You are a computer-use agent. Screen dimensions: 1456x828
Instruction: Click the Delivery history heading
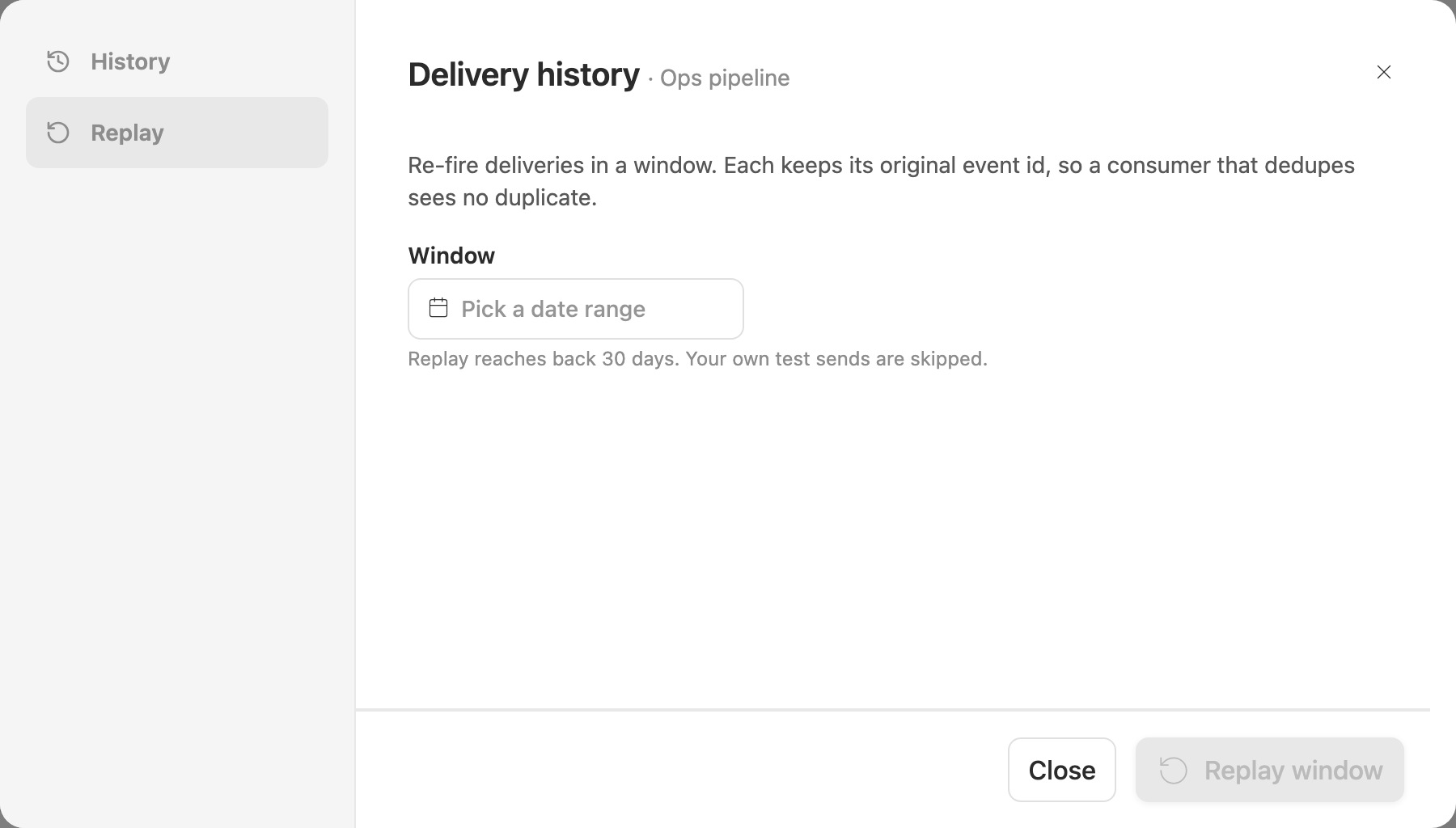(x=523, y=74)
